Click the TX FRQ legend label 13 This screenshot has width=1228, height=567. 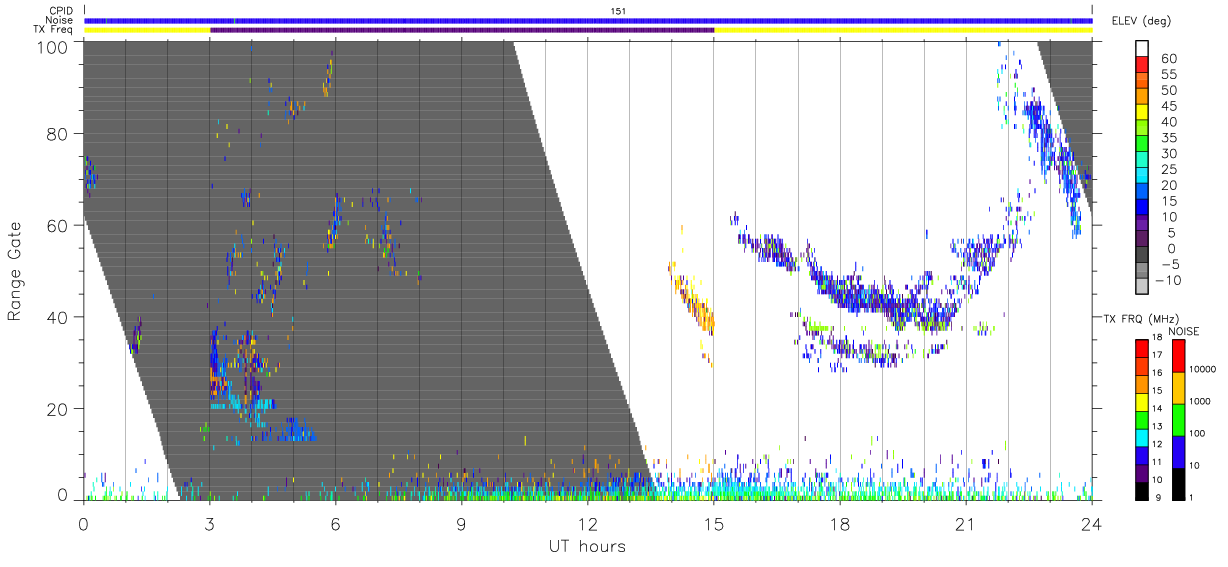[x=1157, y=427]
